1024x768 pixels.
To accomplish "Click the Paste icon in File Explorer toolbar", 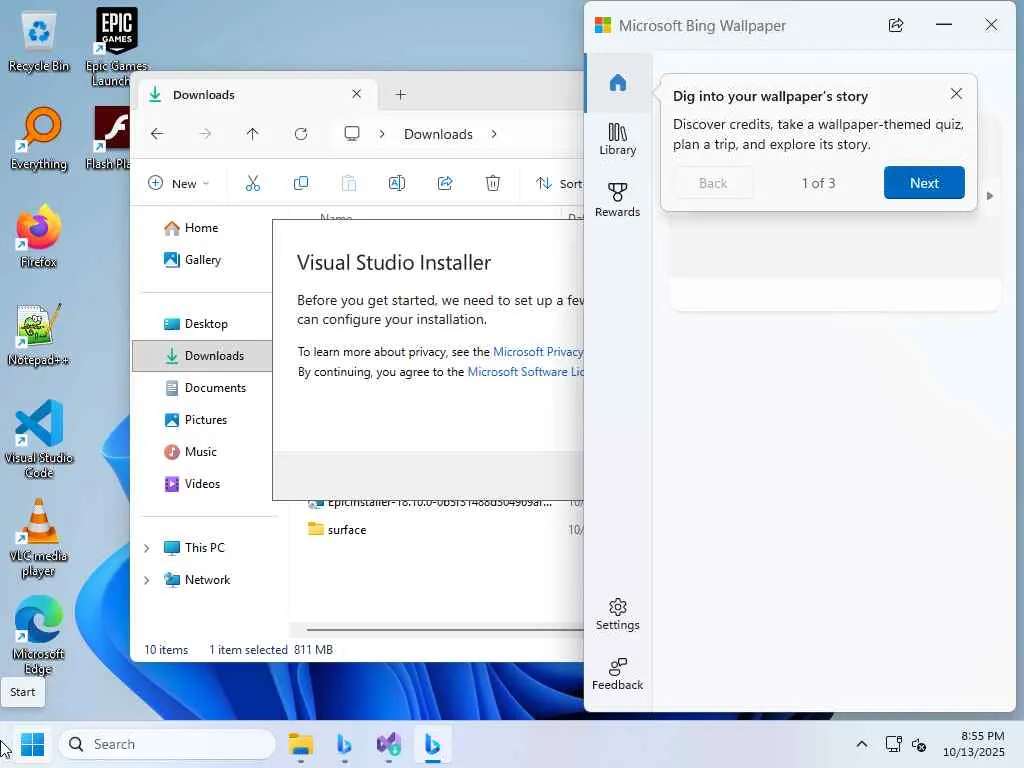I will [x=349, y=184].
